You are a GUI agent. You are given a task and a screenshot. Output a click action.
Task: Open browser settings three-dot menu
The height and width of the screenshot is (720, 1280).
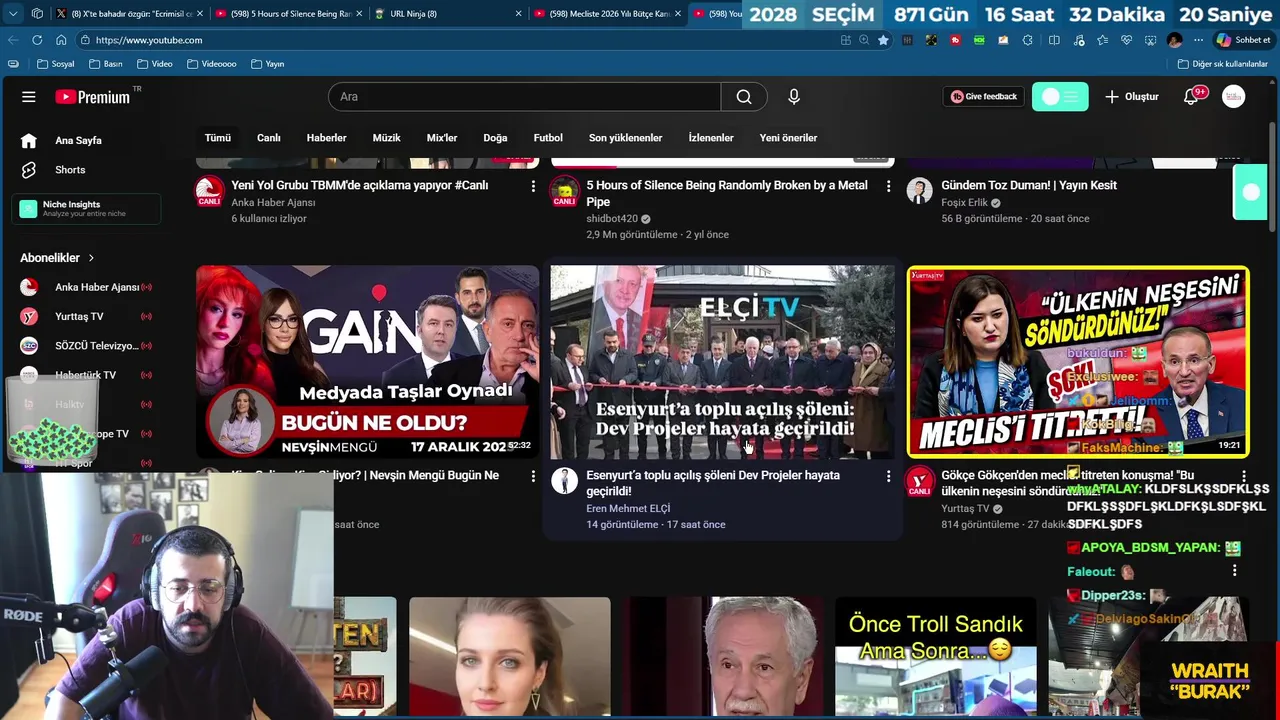[1198, 40]
